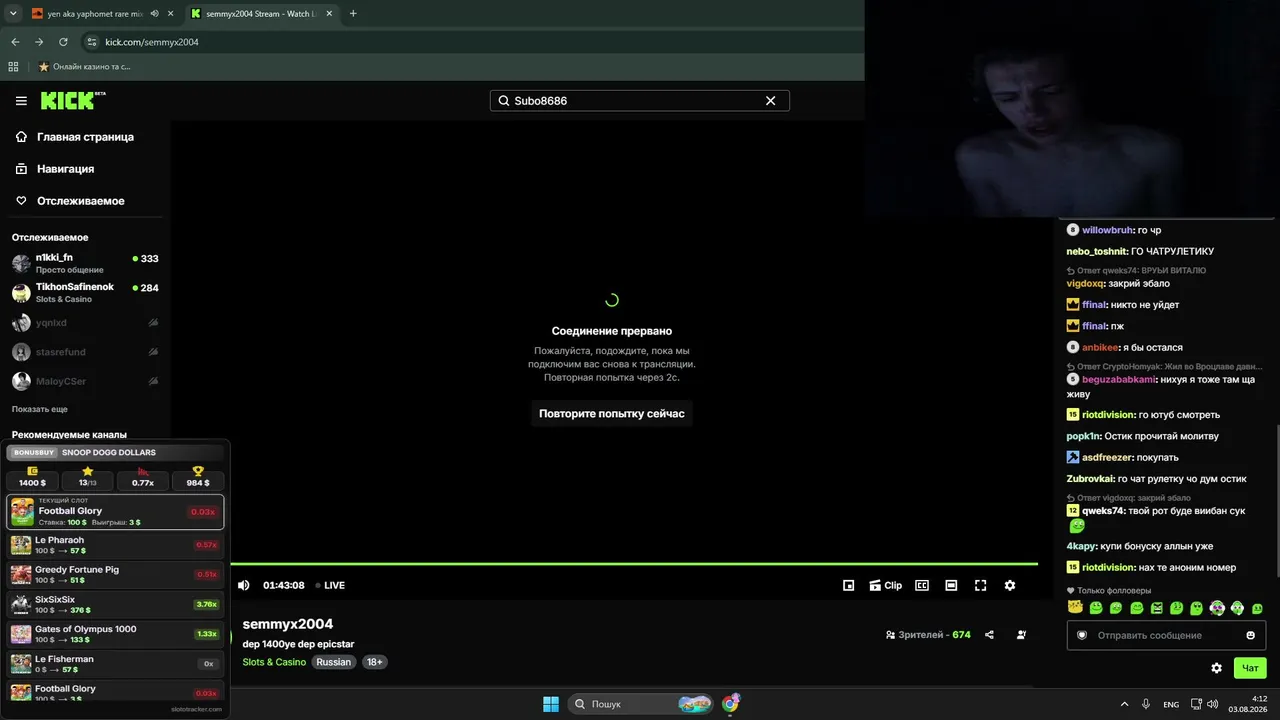
Task: Open the Windows Start menu
Action: [551, 704]
